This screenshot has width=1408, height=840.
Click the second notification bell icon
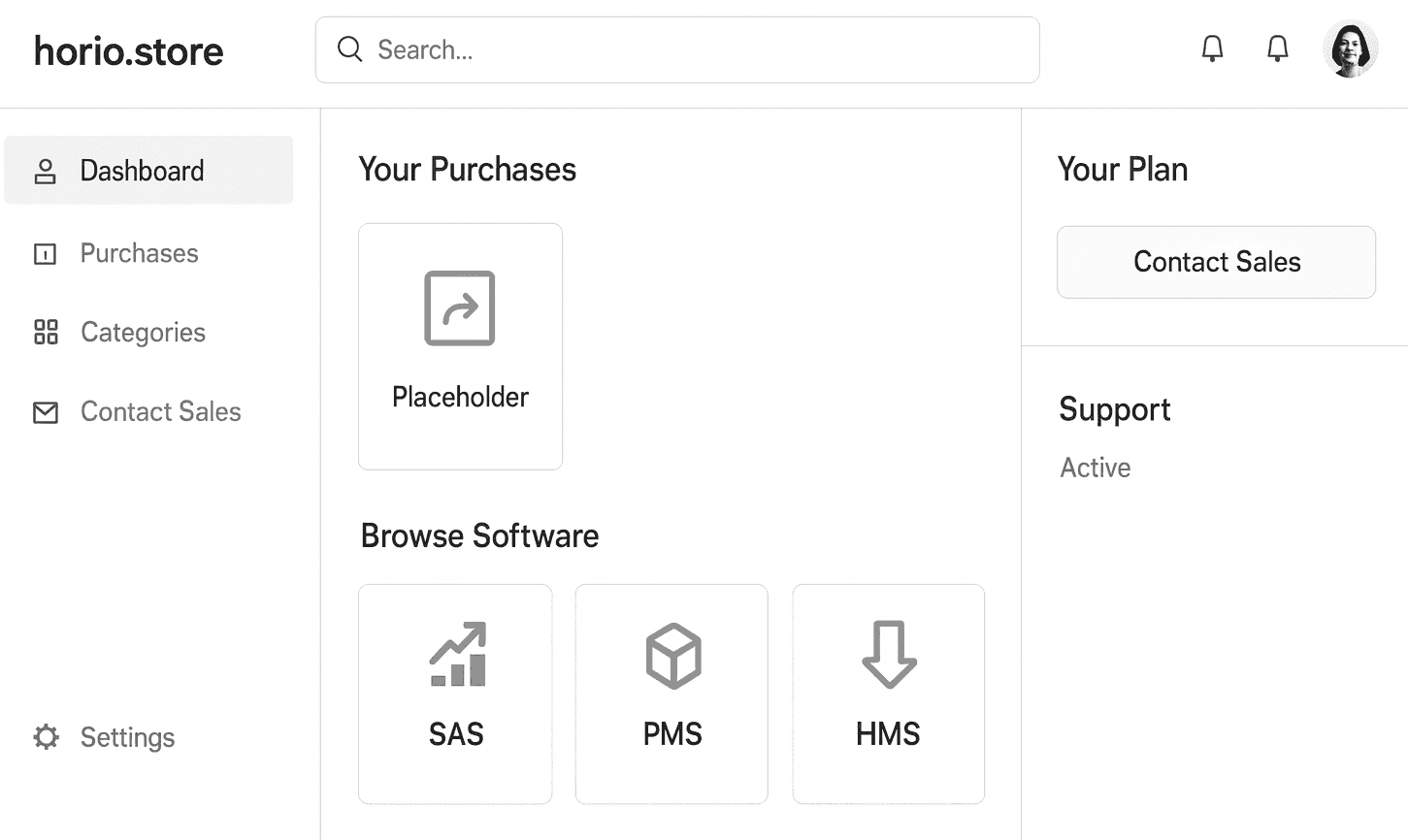click(1278, 48)
